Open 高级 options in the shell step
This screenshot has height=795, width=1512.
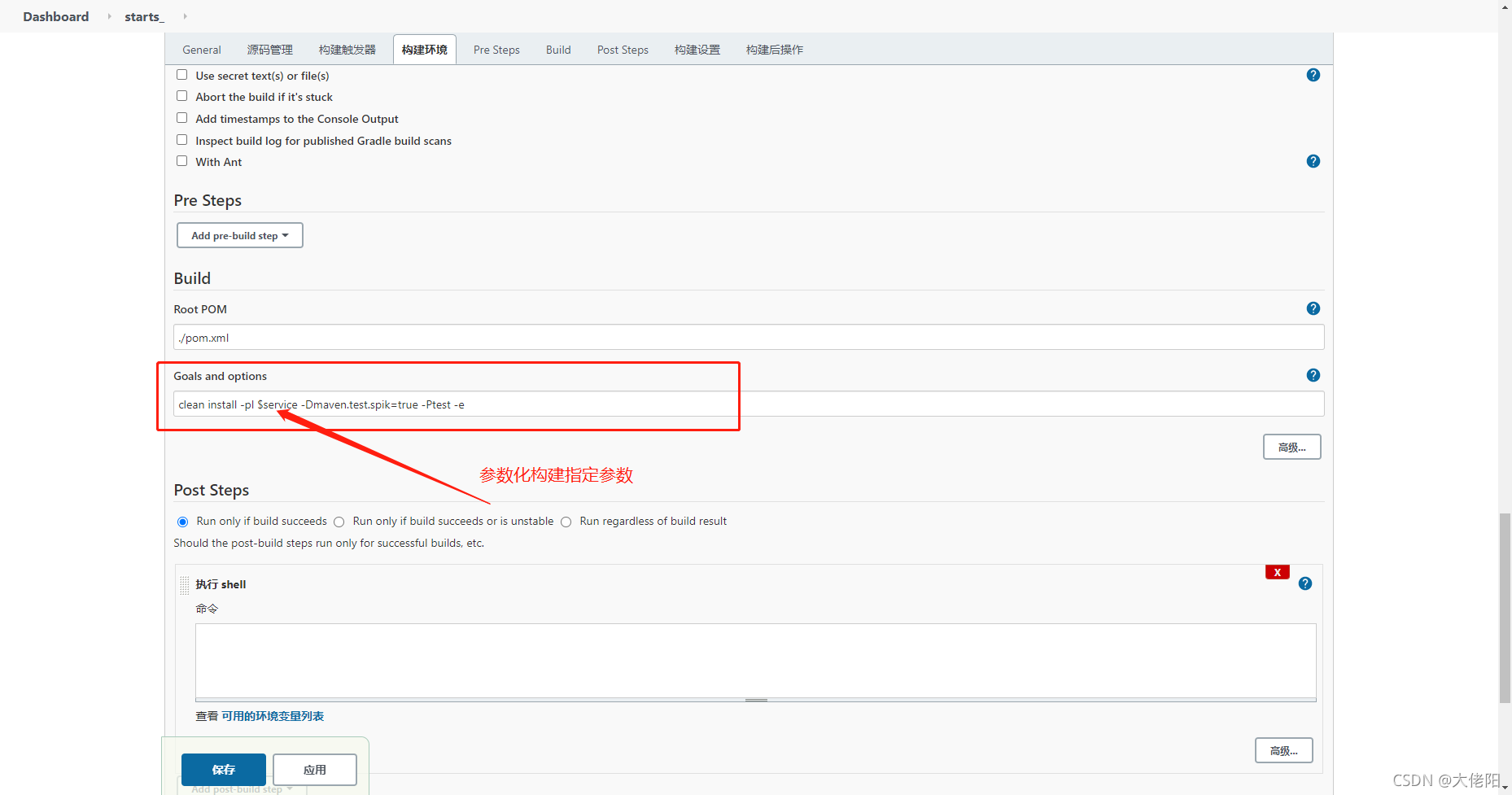click(1283, 750)
